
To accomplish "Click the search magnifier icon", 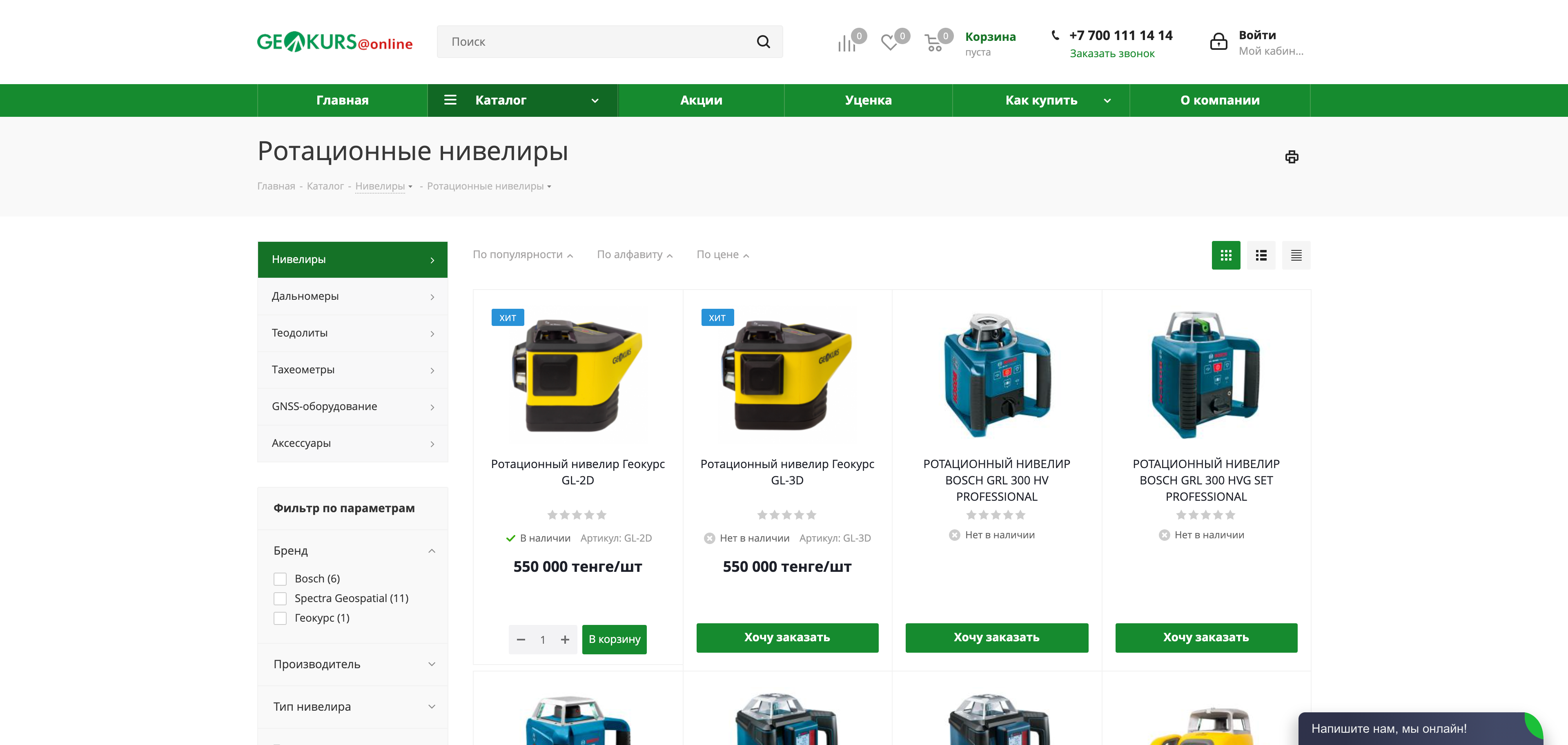I will 763,41.
